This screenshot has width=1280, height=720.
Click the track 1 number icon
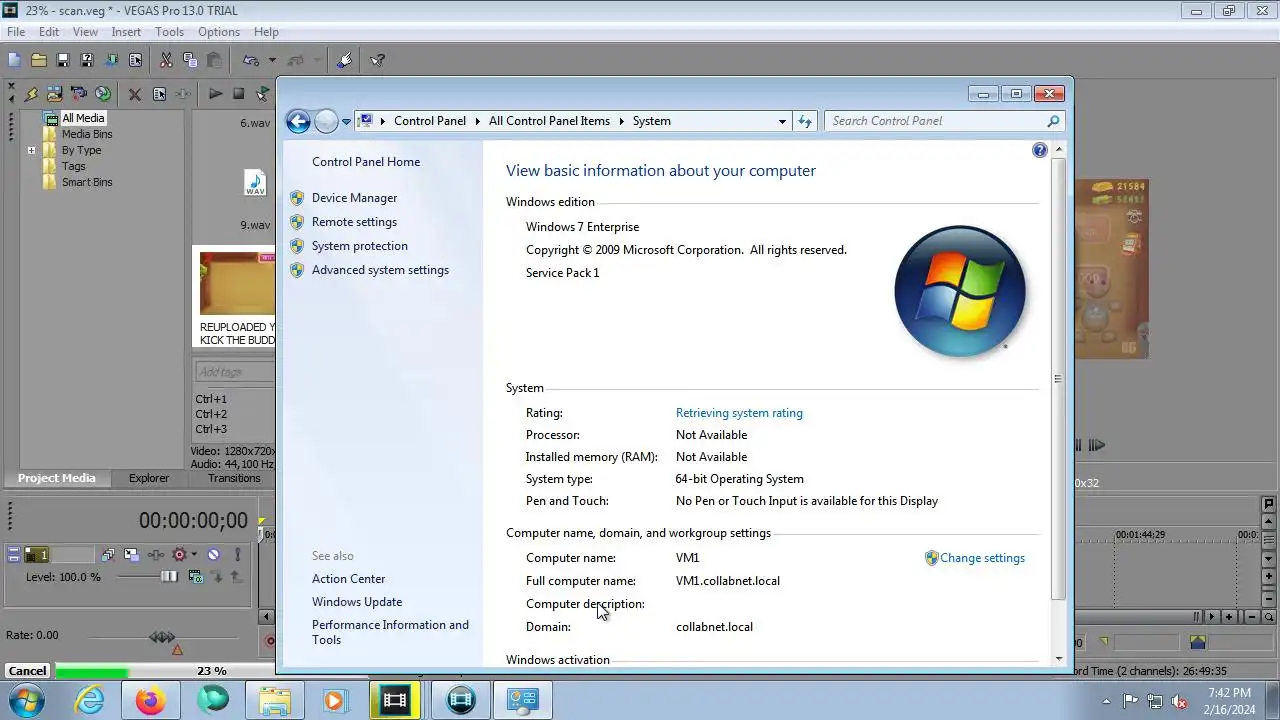pos(37,555)
